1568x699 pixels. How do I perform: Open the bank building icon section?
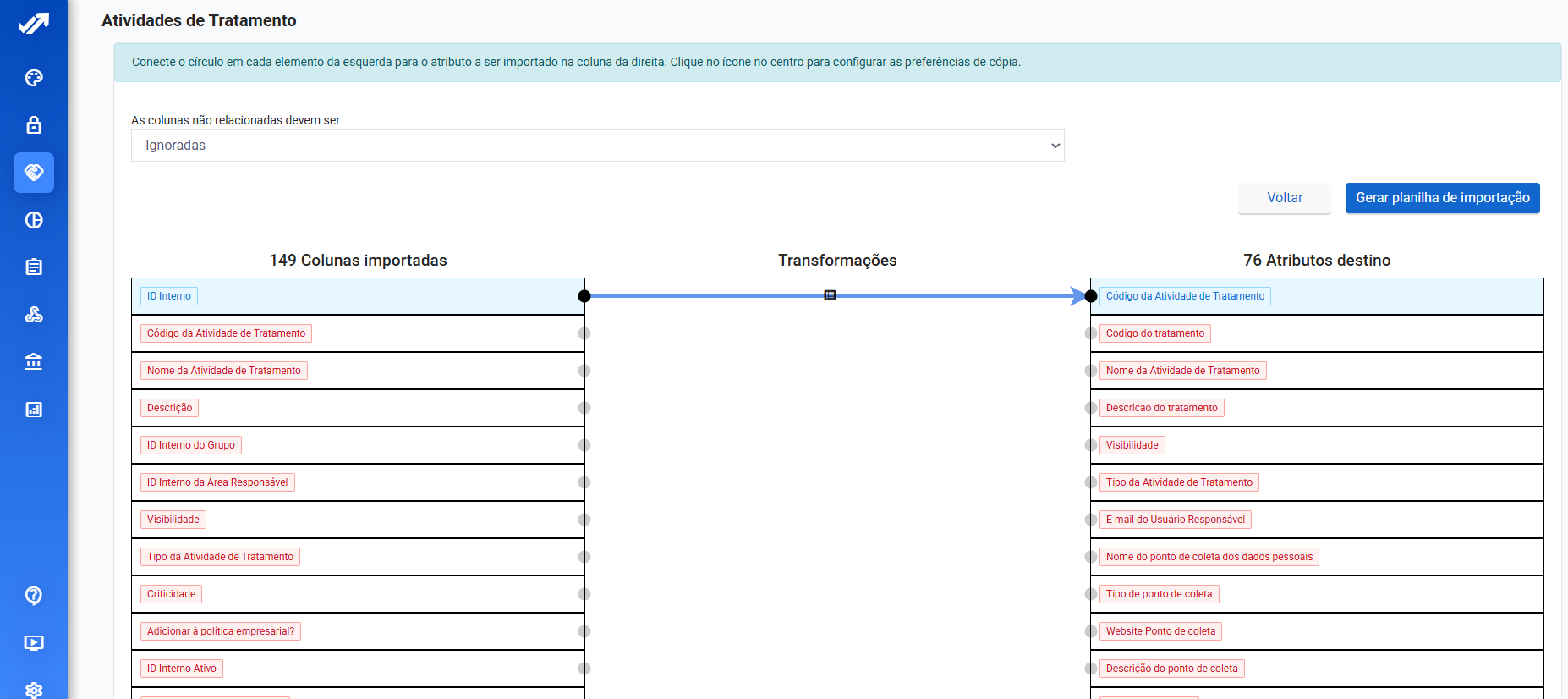[x=34, y=362]
